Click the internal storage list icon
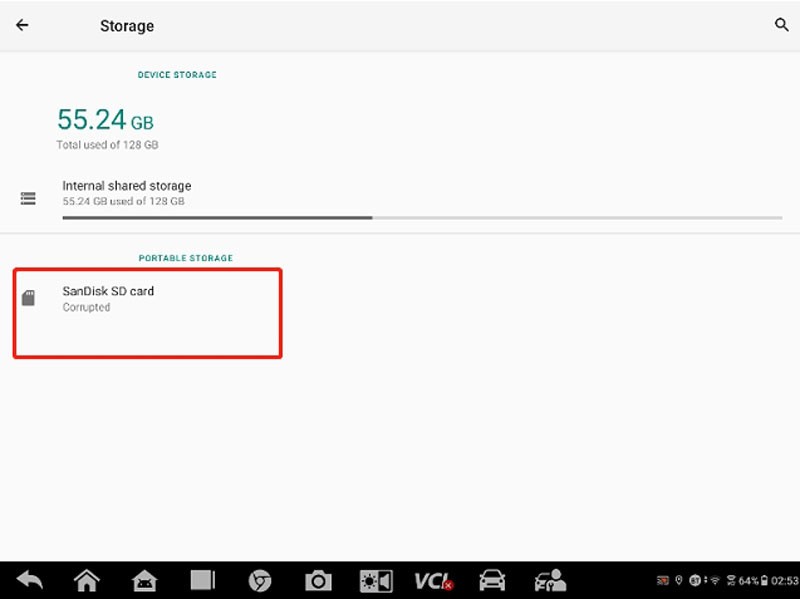This screenshot has height=599, width=800. pos(28,198)
